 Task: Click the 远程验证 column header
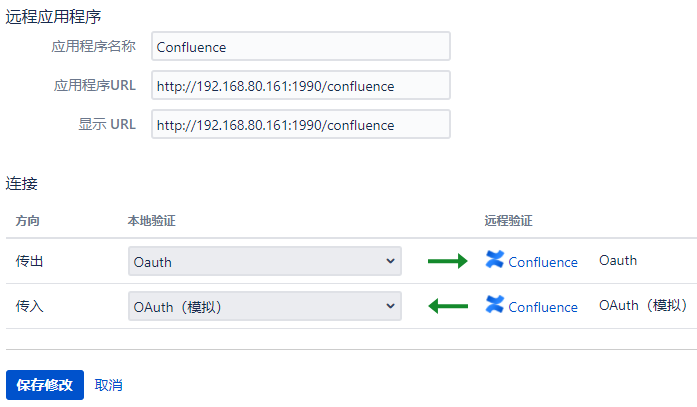[509, 221]
